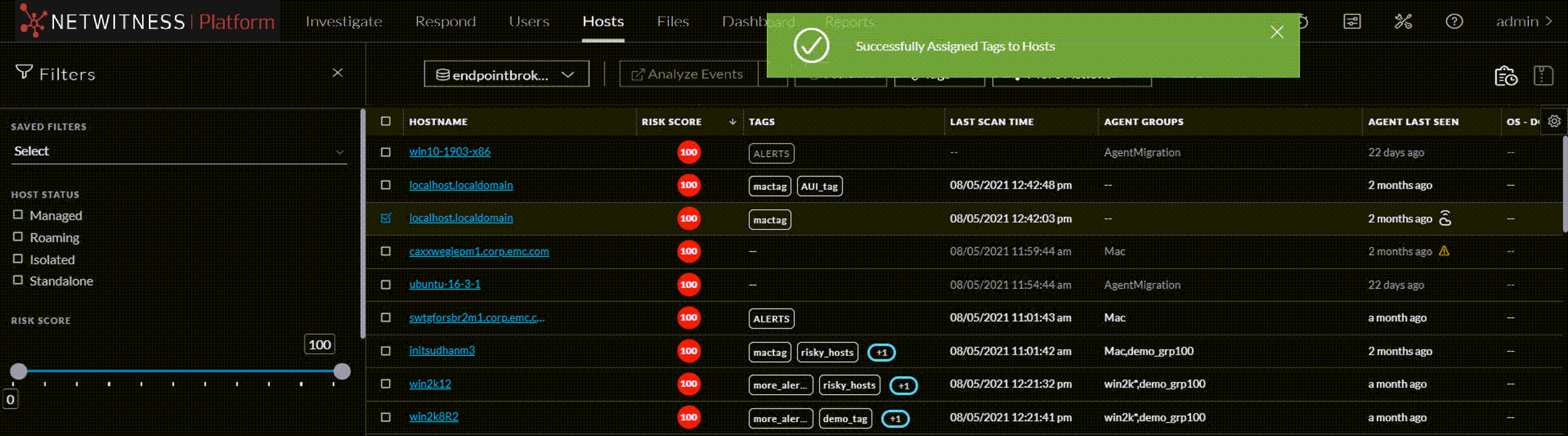The image size is (1568, 436).
Task: Click the Analyze Events button
Action: pyautogui.click(x=688, y=74)
